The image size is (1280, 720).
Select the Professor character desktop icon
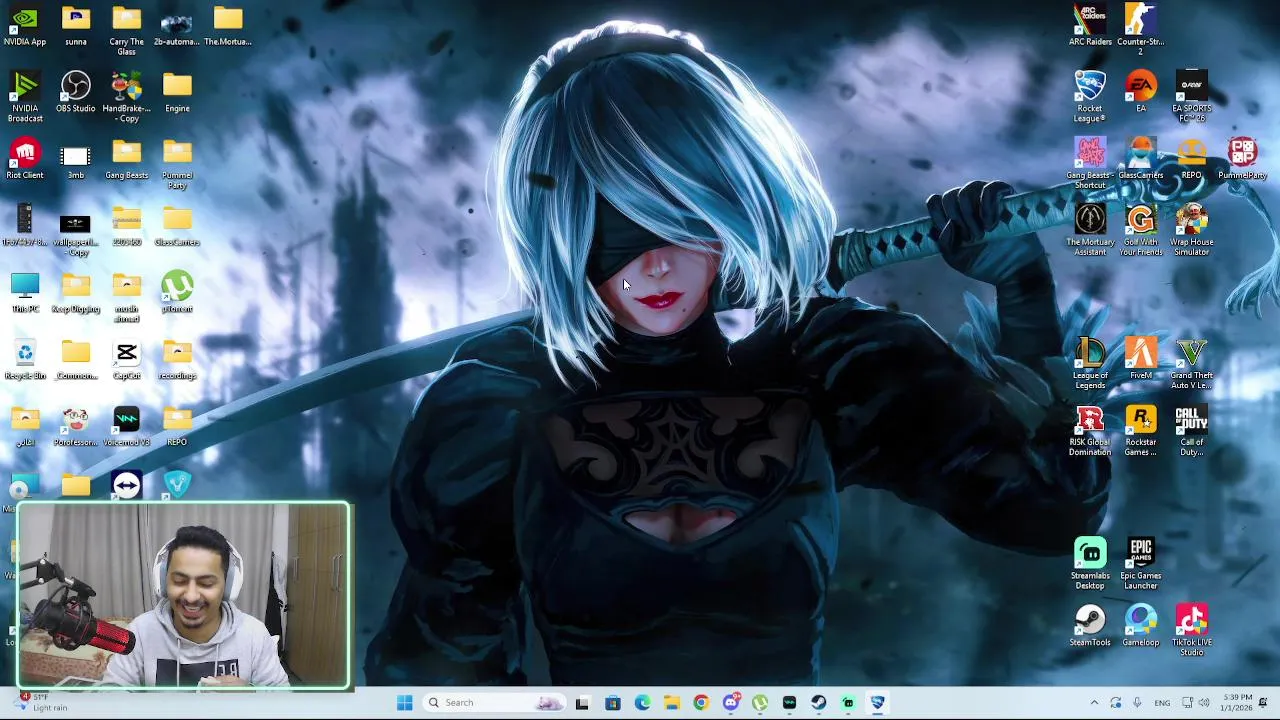76,427
